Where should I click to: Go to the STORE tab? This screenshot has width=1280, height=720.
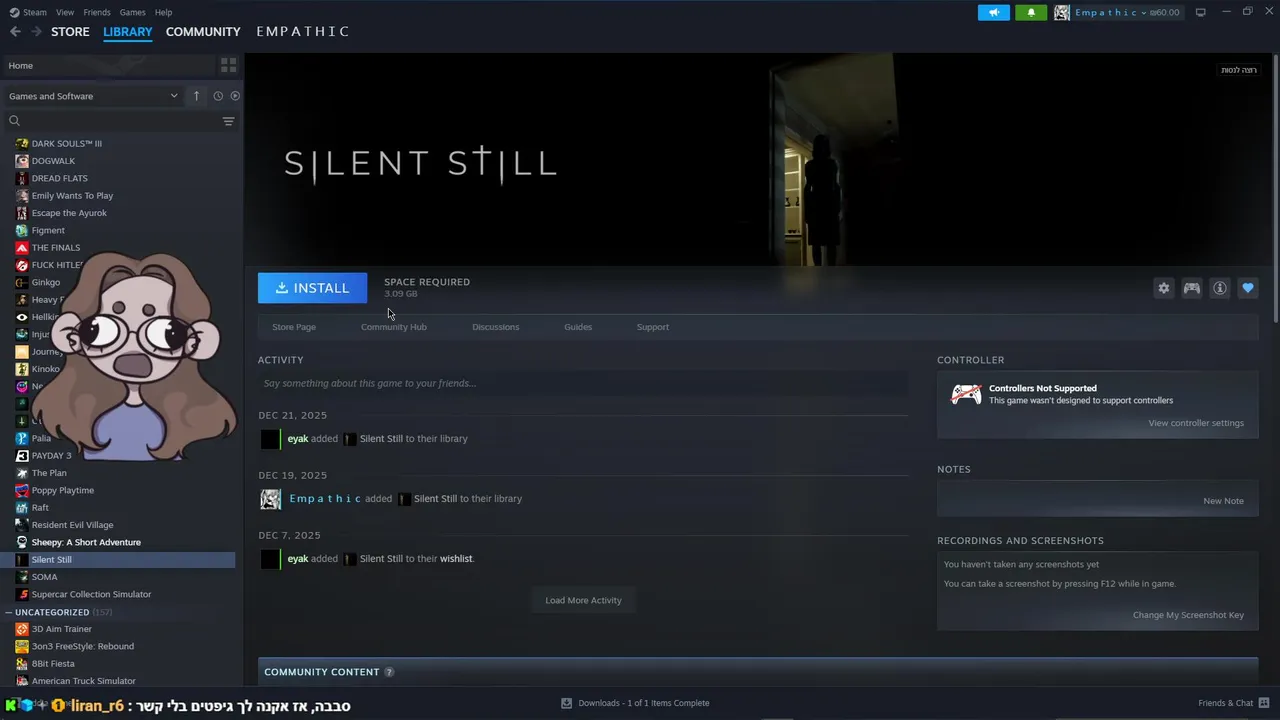pyautogui.click(x=70, y=32)
